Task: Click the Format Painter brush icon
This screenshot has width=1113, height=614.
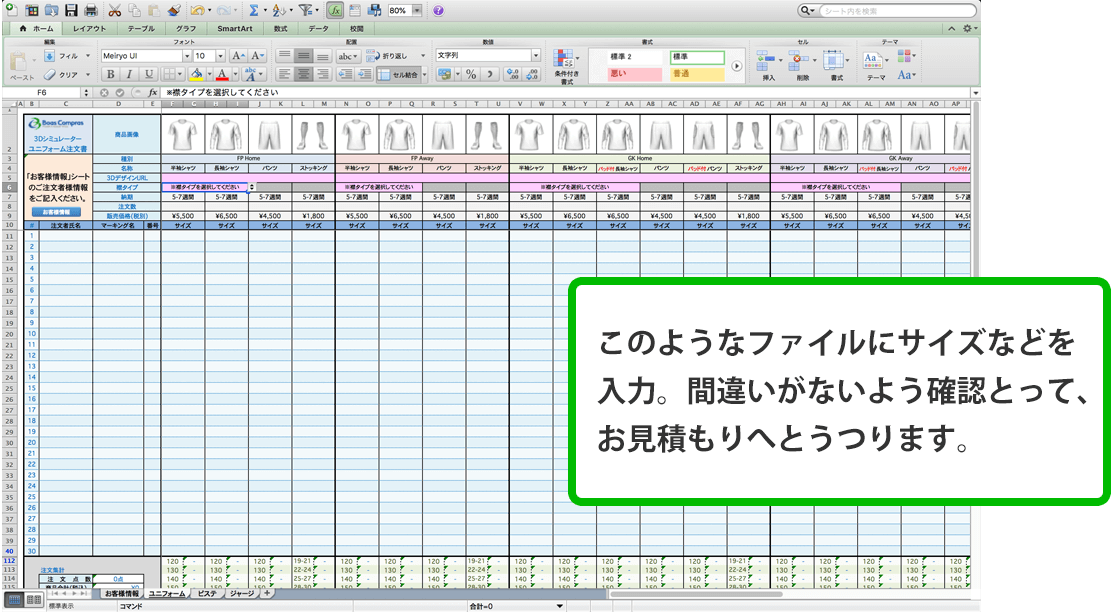Action: pos(175,10)
